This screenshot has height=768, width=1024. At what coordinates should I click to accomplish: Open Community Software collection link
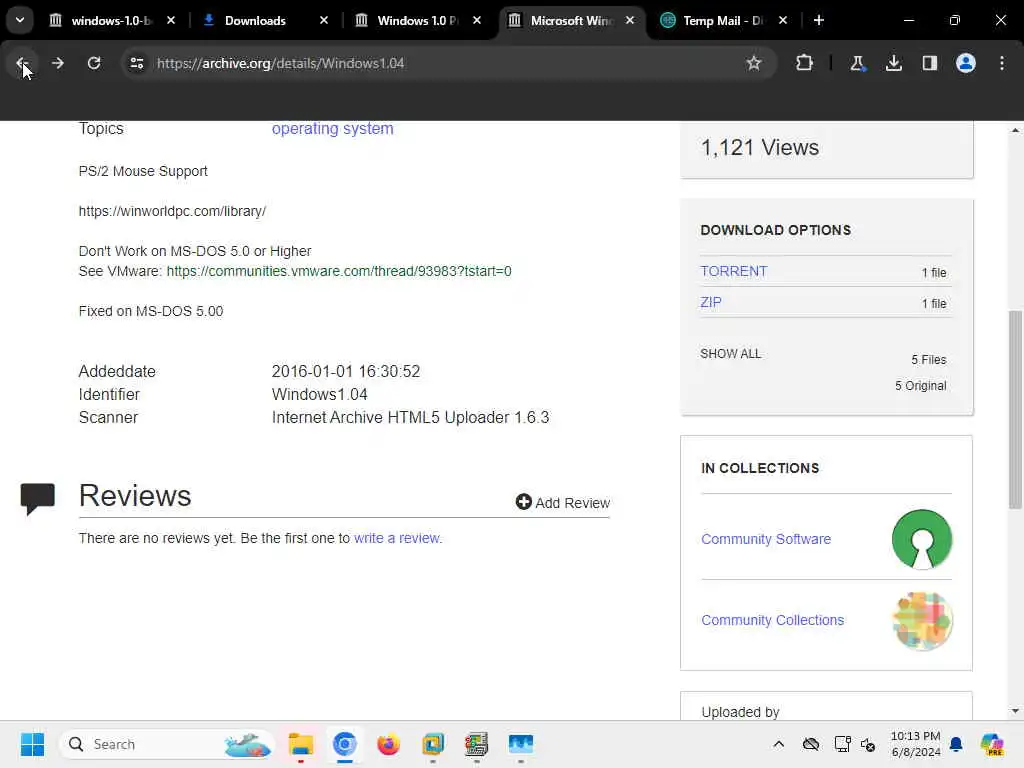tap(765, 539)
